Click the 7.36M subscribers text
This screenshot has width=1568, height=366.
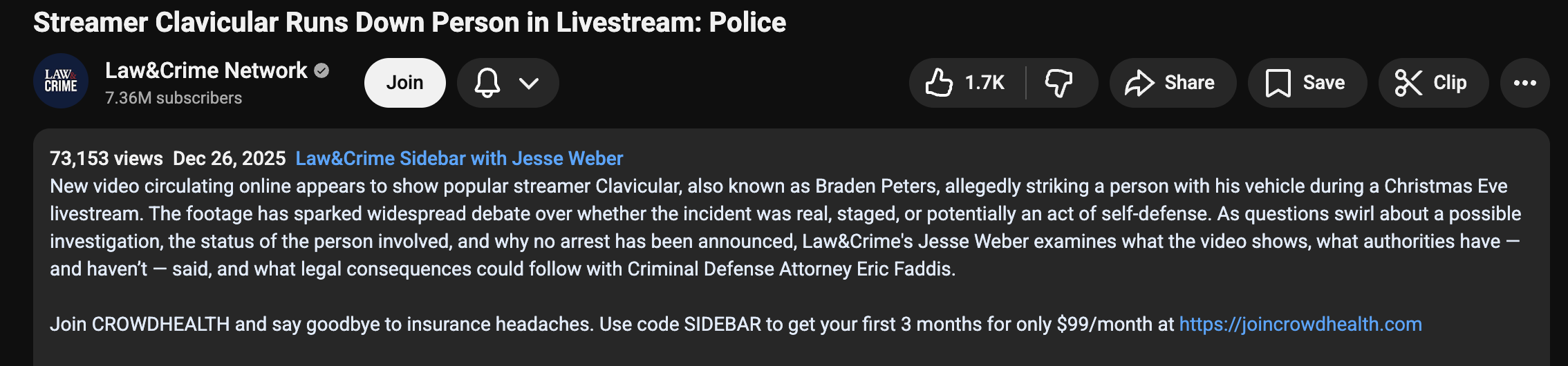pos(174,98)
